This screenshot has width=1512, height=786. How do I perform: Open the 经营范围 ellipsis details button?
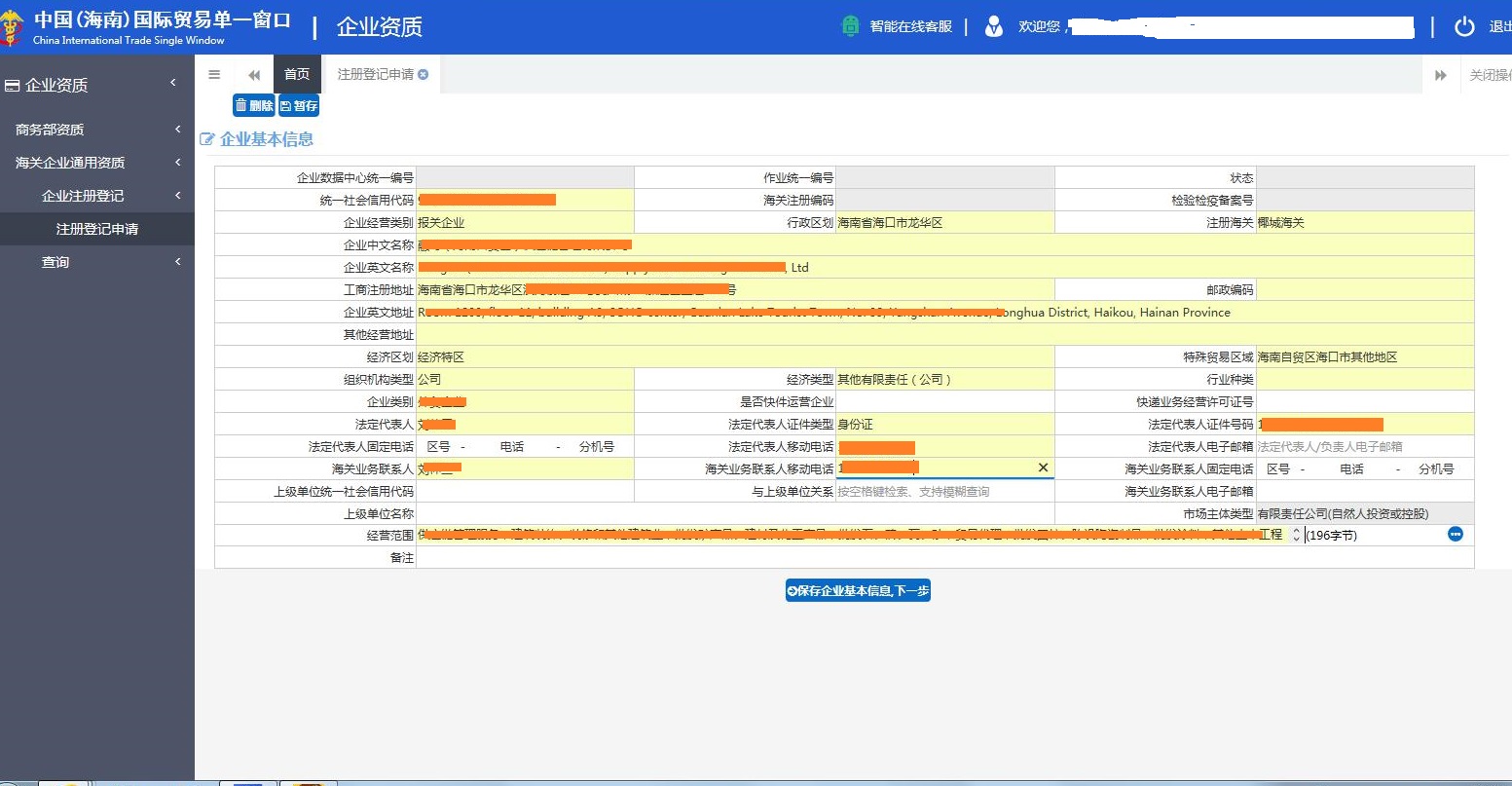(x=1455, y=534)
